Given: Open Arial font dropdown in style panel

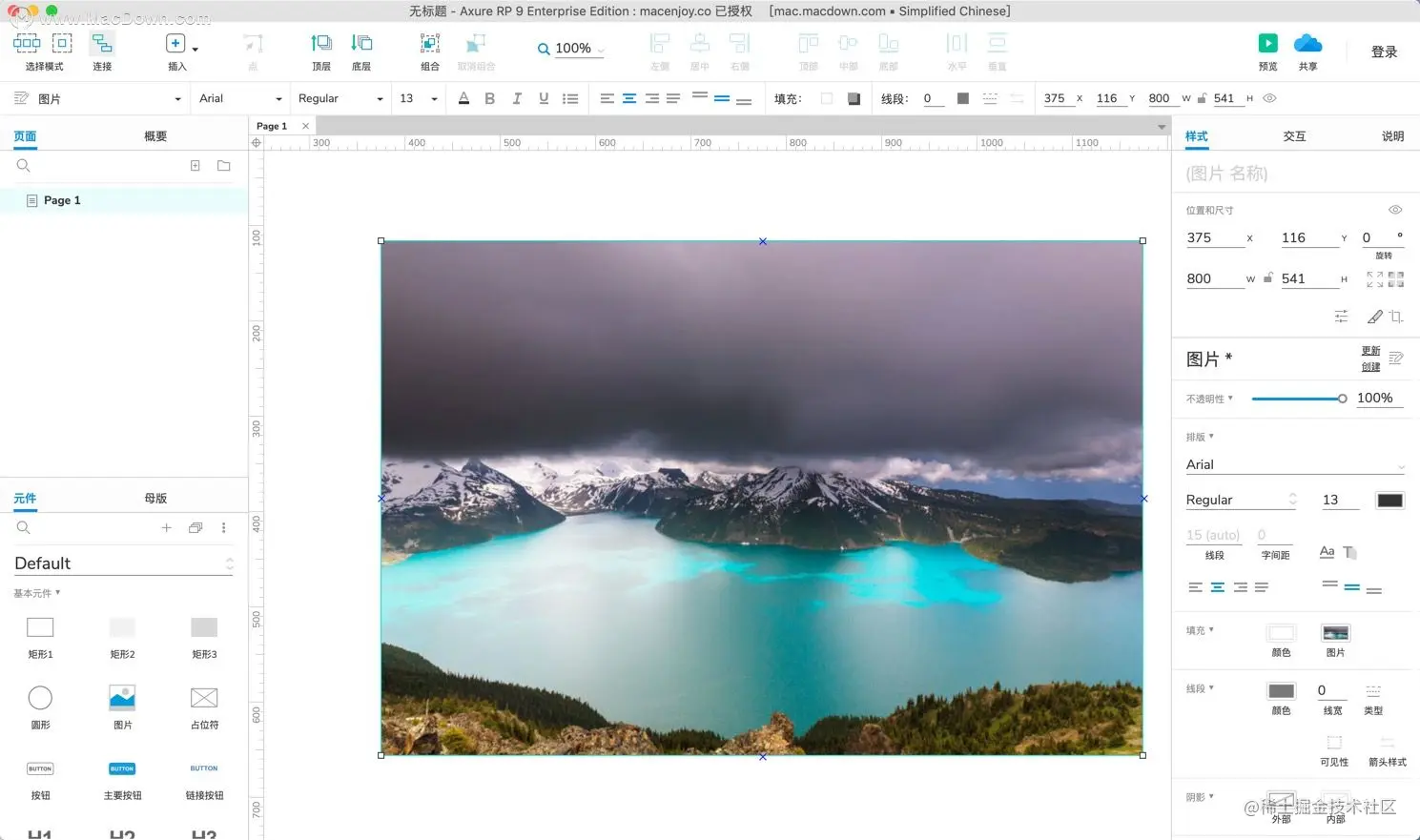Looking at the screenshot, I should coord(1295,464).
